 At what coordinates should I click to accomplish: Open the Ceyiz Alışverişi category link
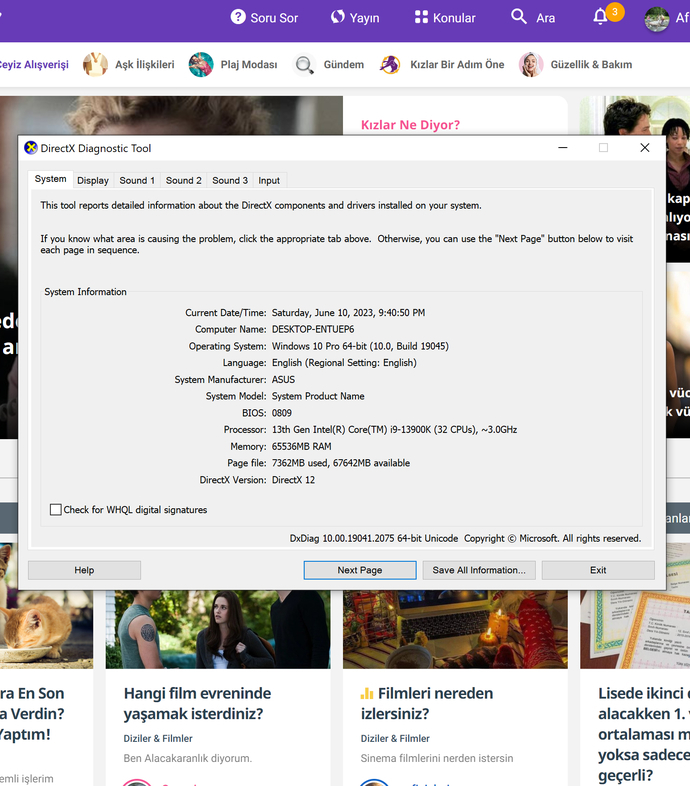click(x=34, y=65)
